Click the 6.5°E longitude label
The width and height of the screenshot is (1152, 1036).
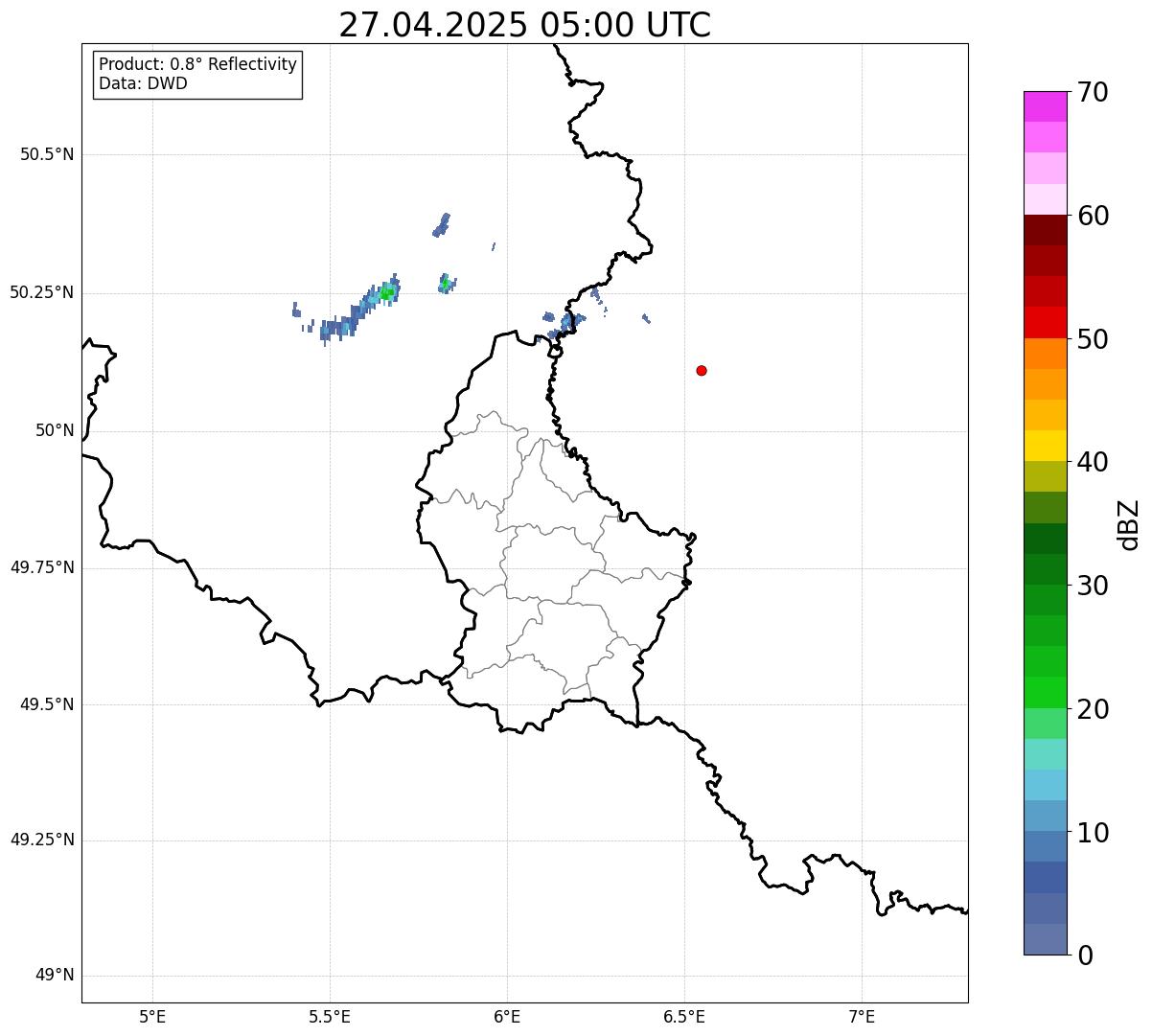[x=684, y=1017]
